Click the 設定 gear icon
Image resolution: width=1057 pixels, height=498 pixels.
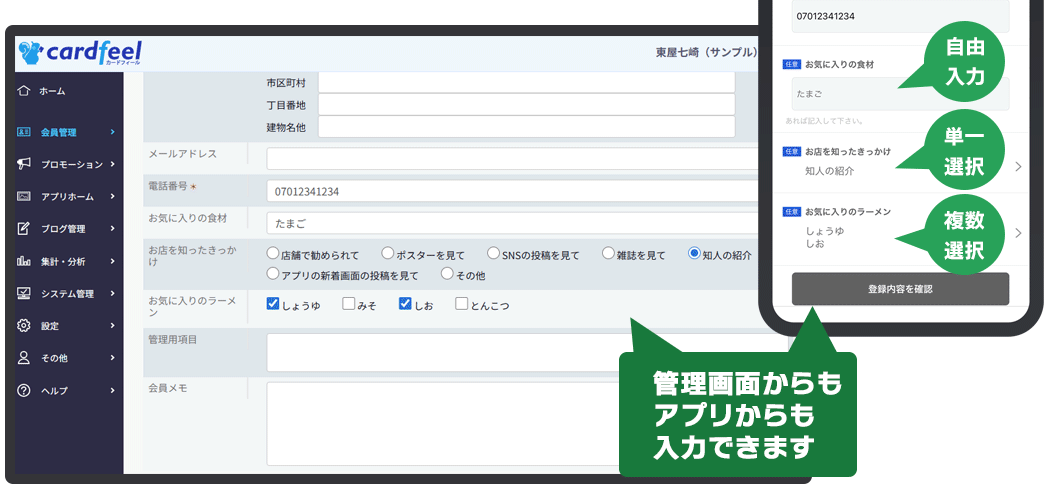pyautogui.click(x=24, y=325)
